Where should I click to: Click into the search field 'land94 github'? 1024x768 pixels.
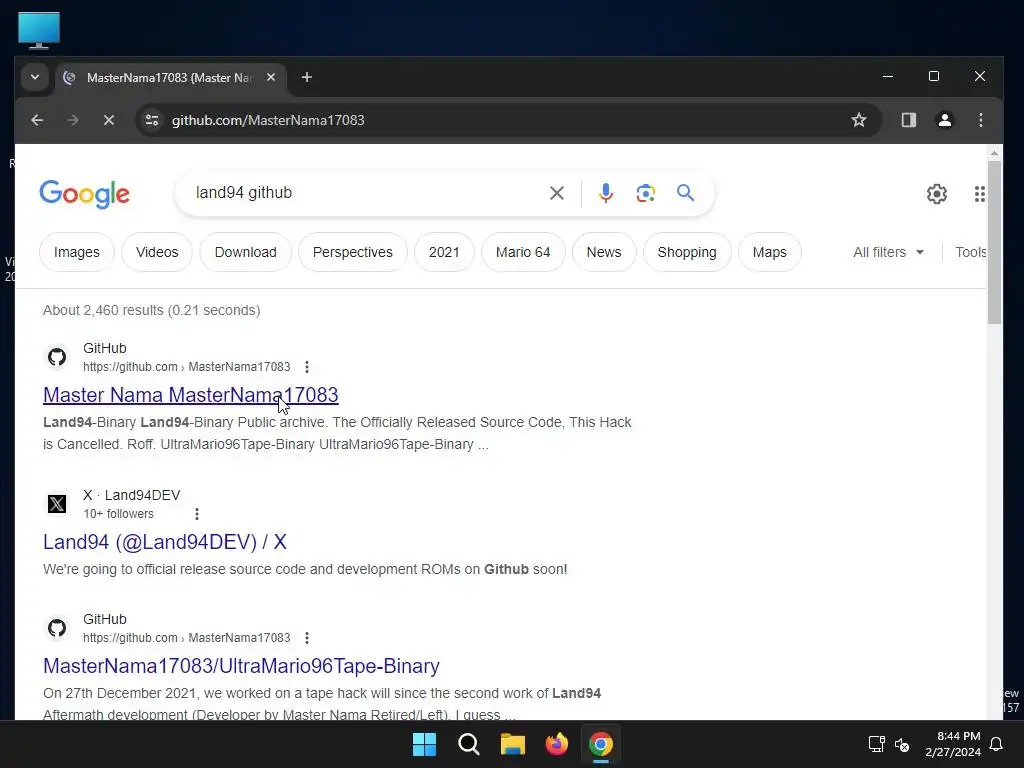point(366,193)
